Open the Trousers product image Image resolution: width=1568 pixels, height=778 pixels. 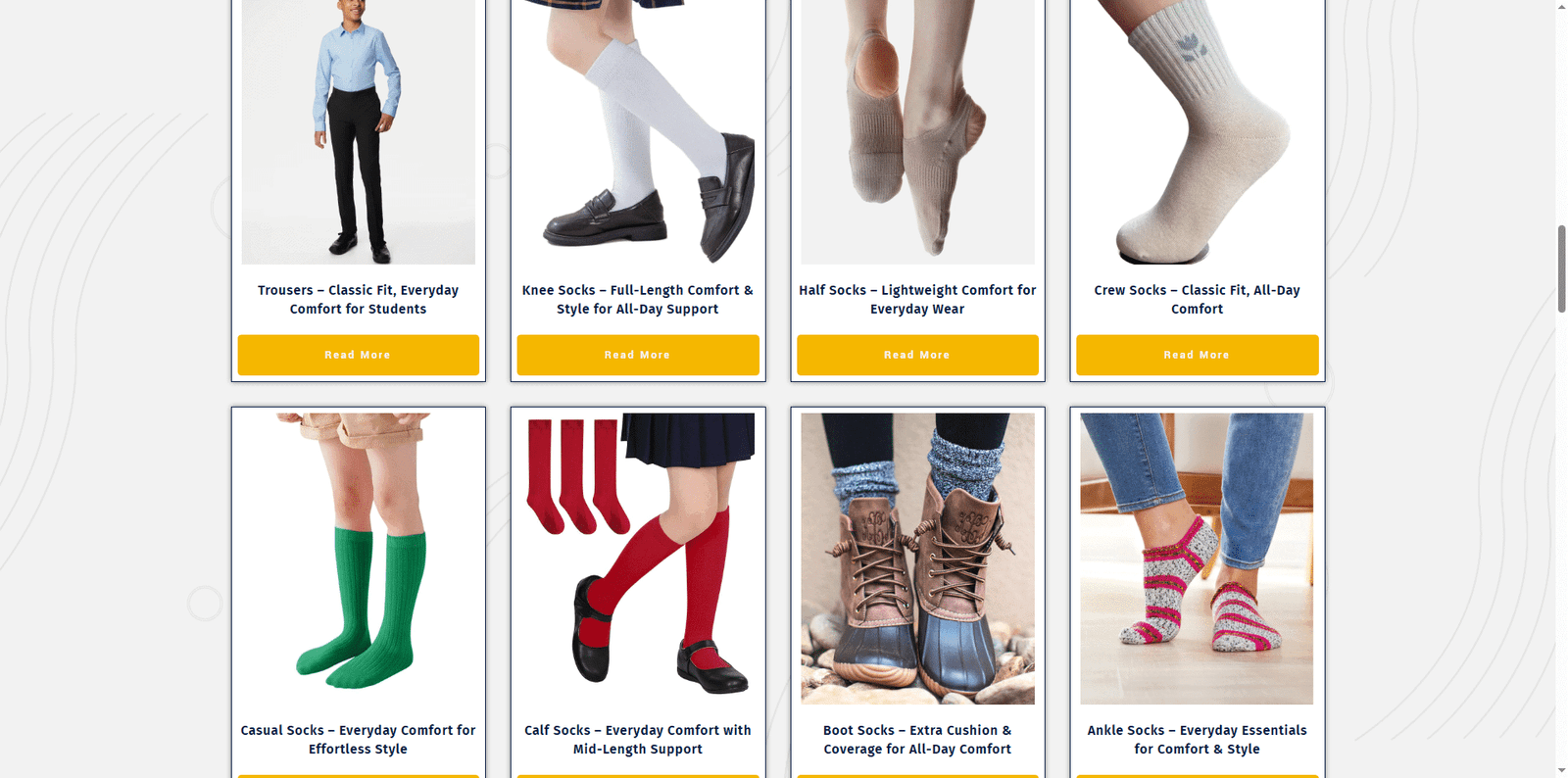358,132
